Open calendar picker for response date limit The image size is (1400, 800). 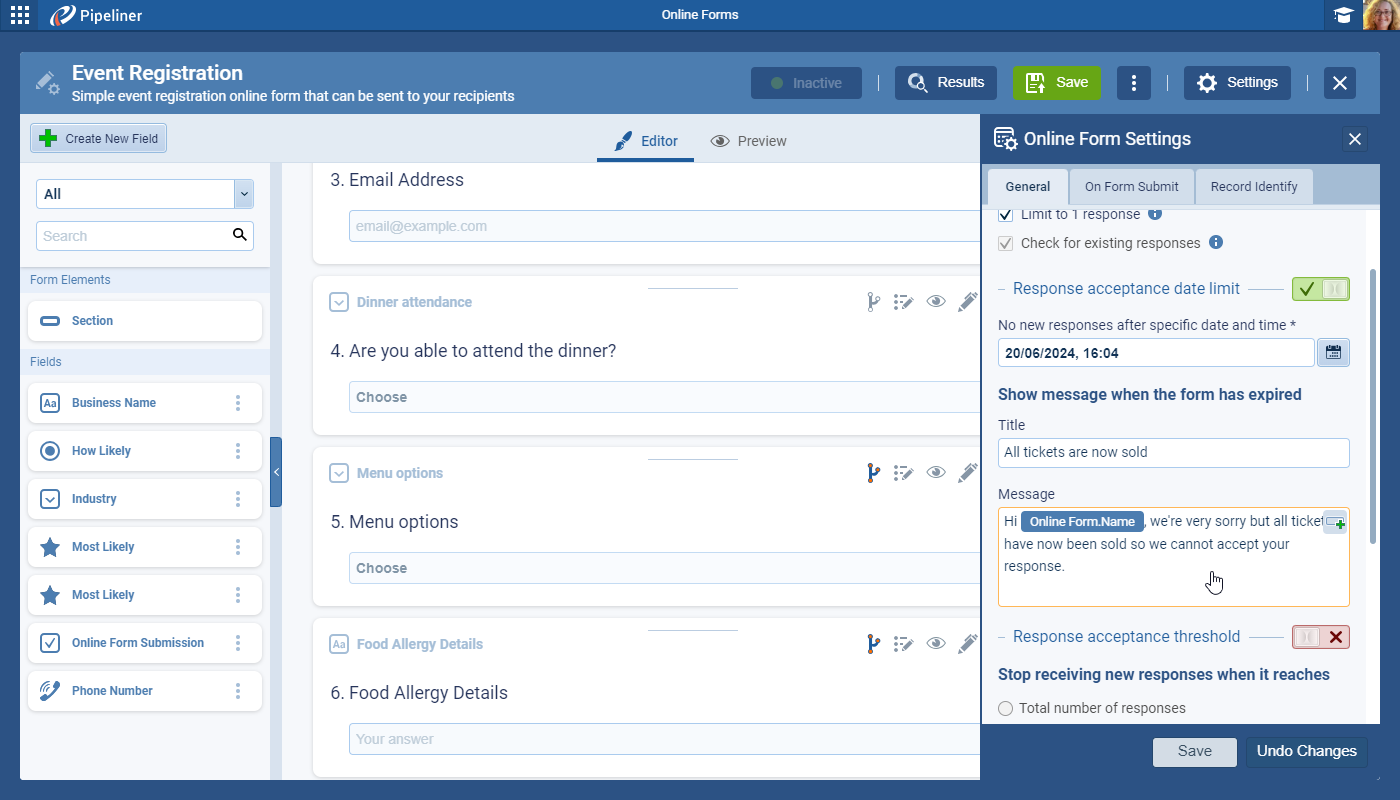[1333, 352]
